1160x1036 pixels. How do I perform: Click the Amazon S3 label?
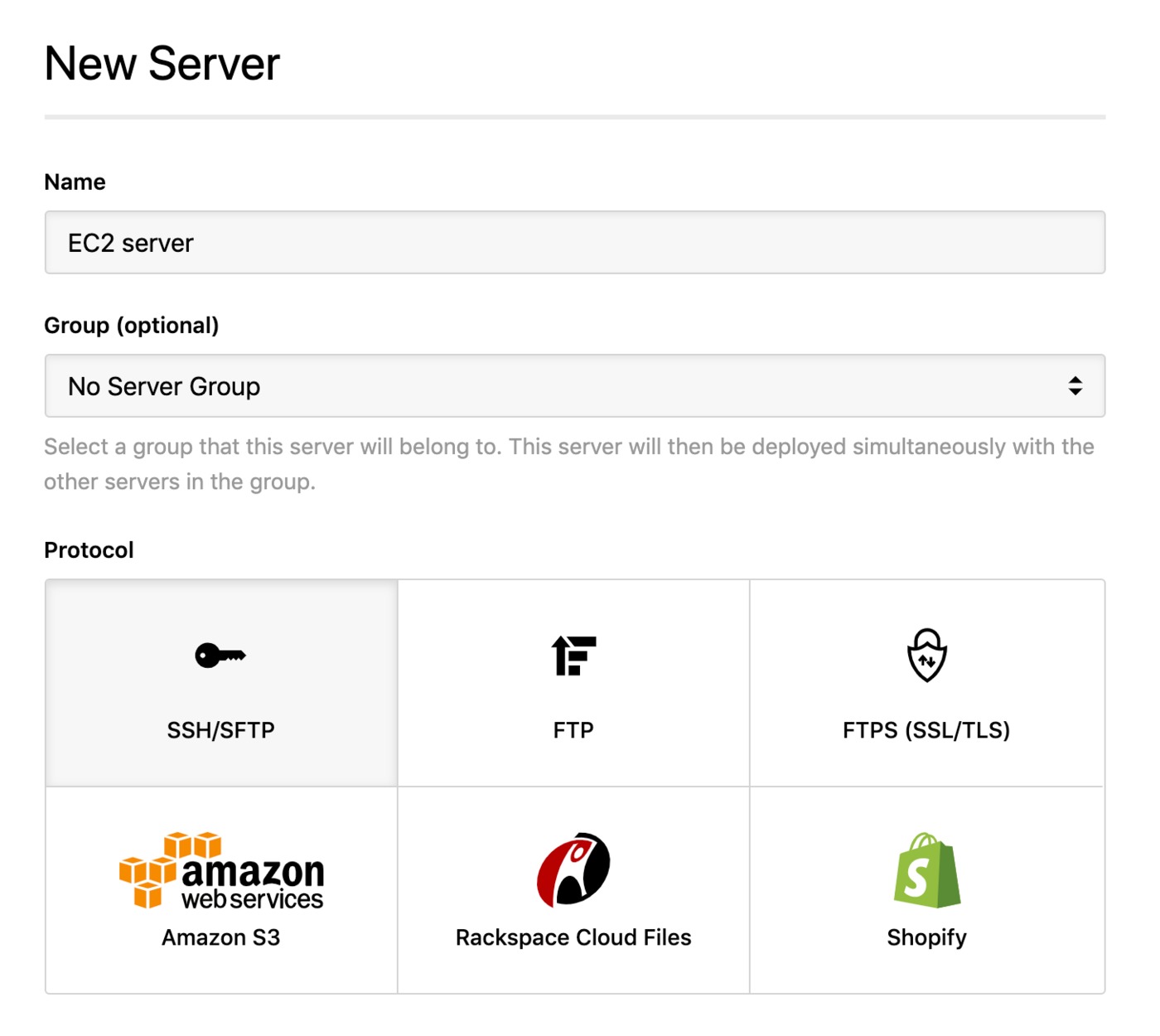(220, 937)
